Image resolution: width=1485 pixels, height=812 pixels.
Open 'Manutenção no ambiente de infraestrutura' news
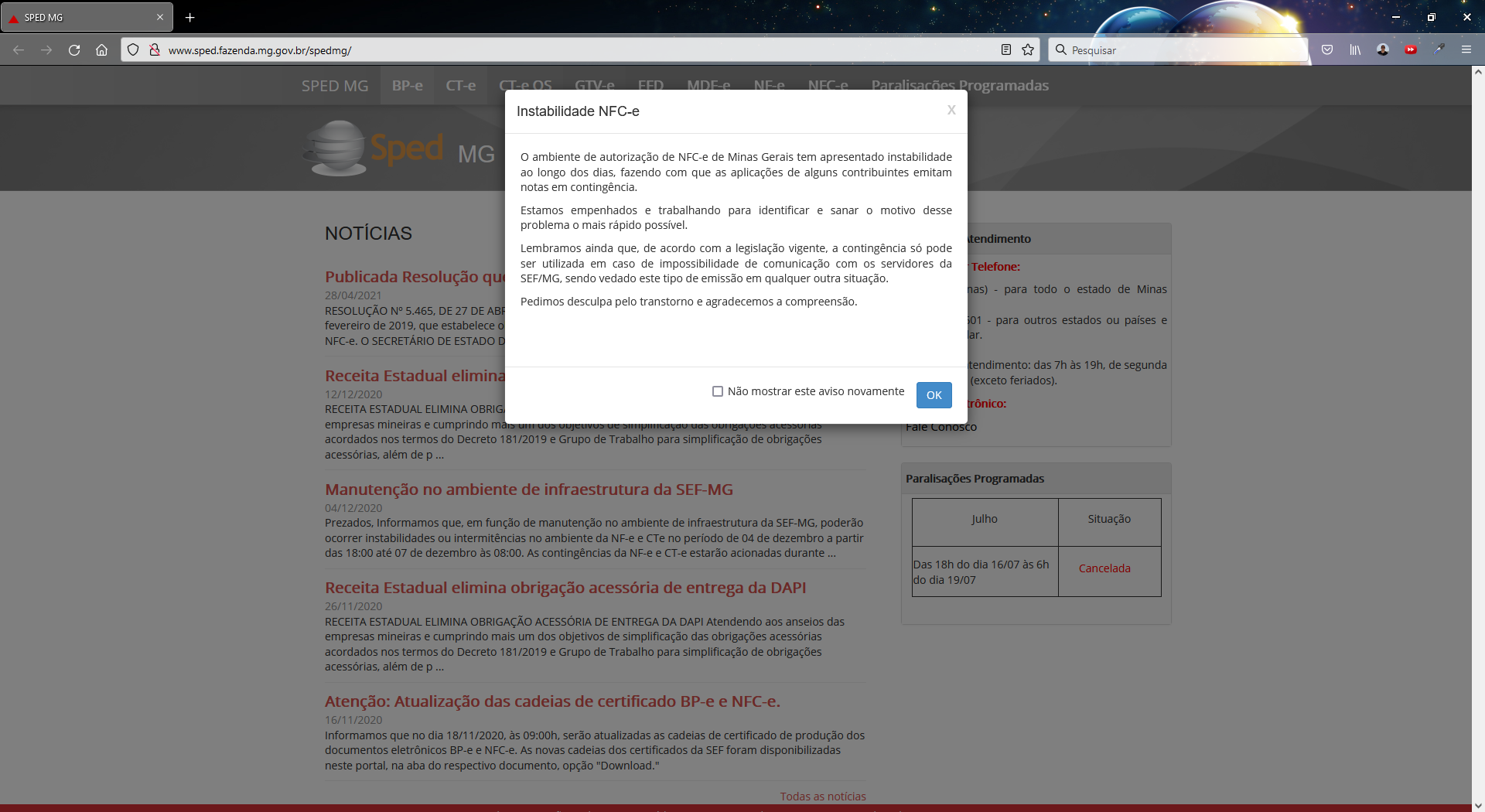click(x=529, y=490)
